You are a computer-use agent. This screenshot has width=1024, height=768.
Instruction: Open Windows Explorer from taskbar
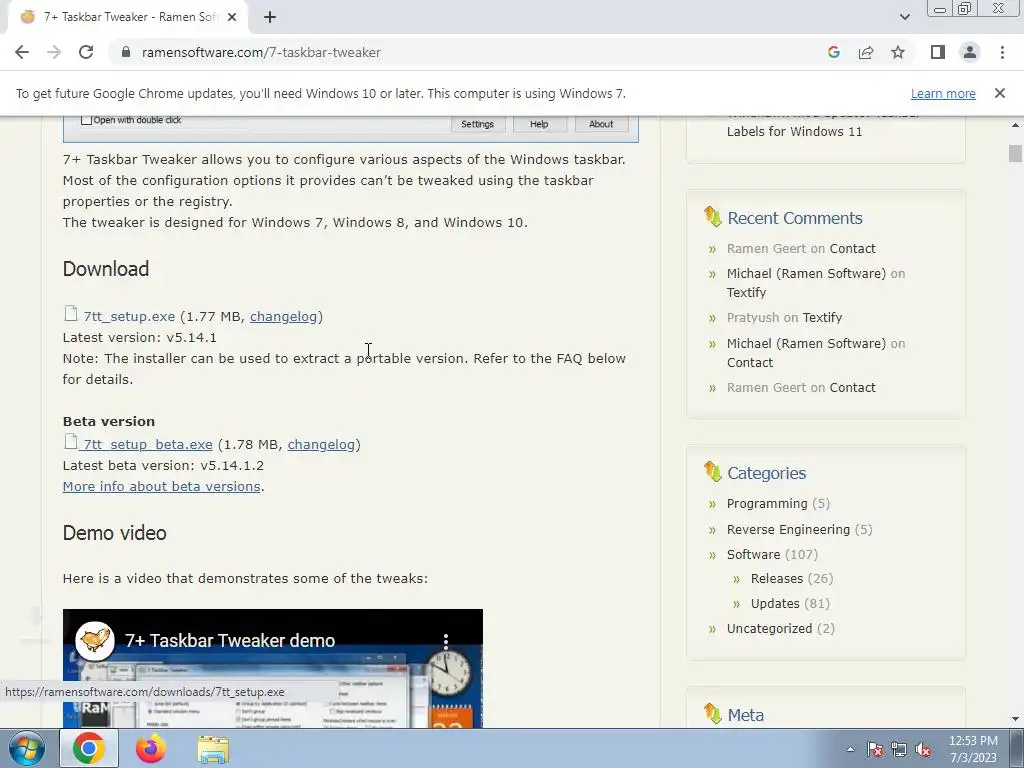[x=213, y=749]
